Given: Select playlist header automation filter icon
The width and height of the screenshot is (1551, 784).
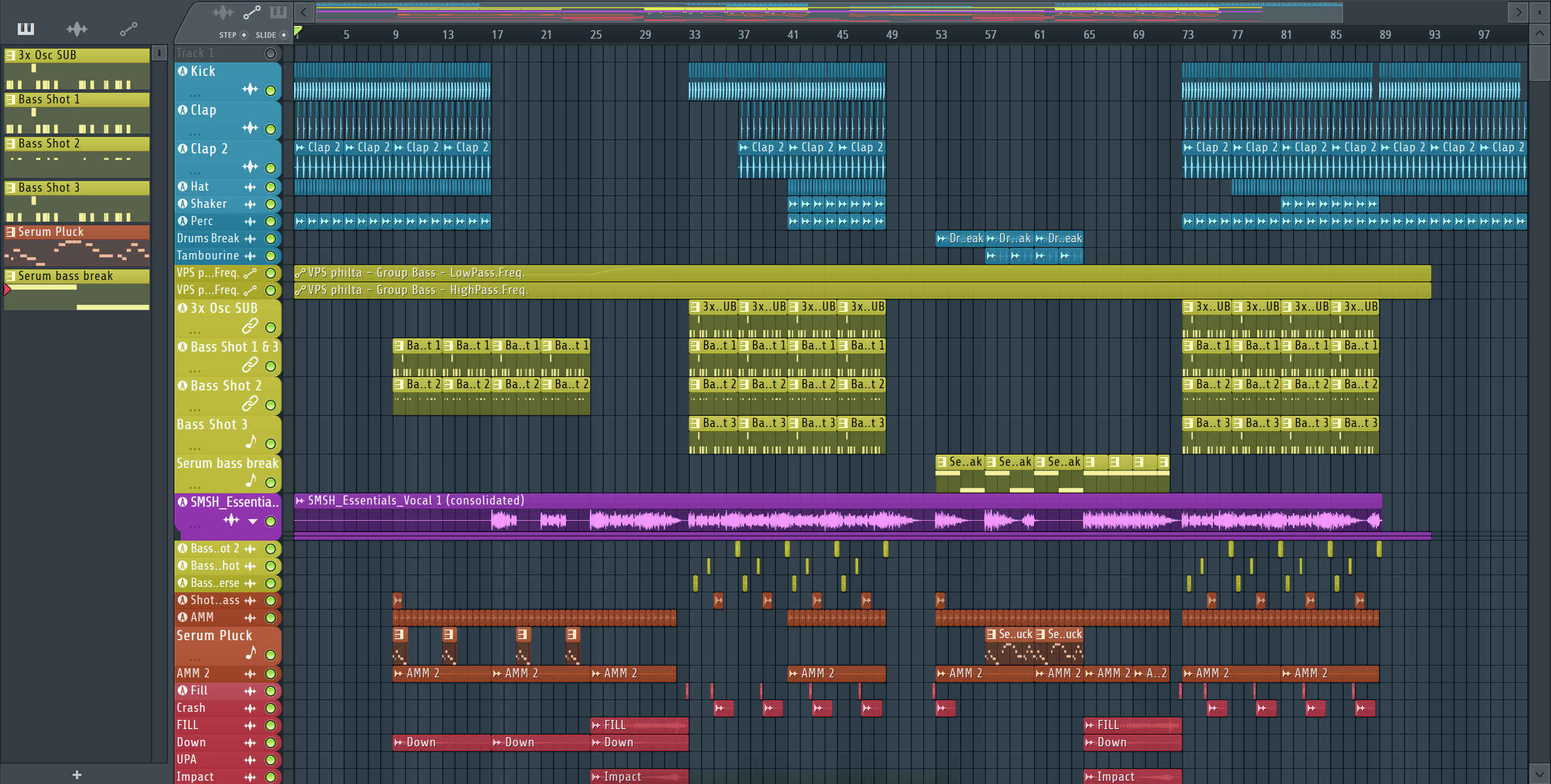Looking at the screenshot, I should click(251, 12).
